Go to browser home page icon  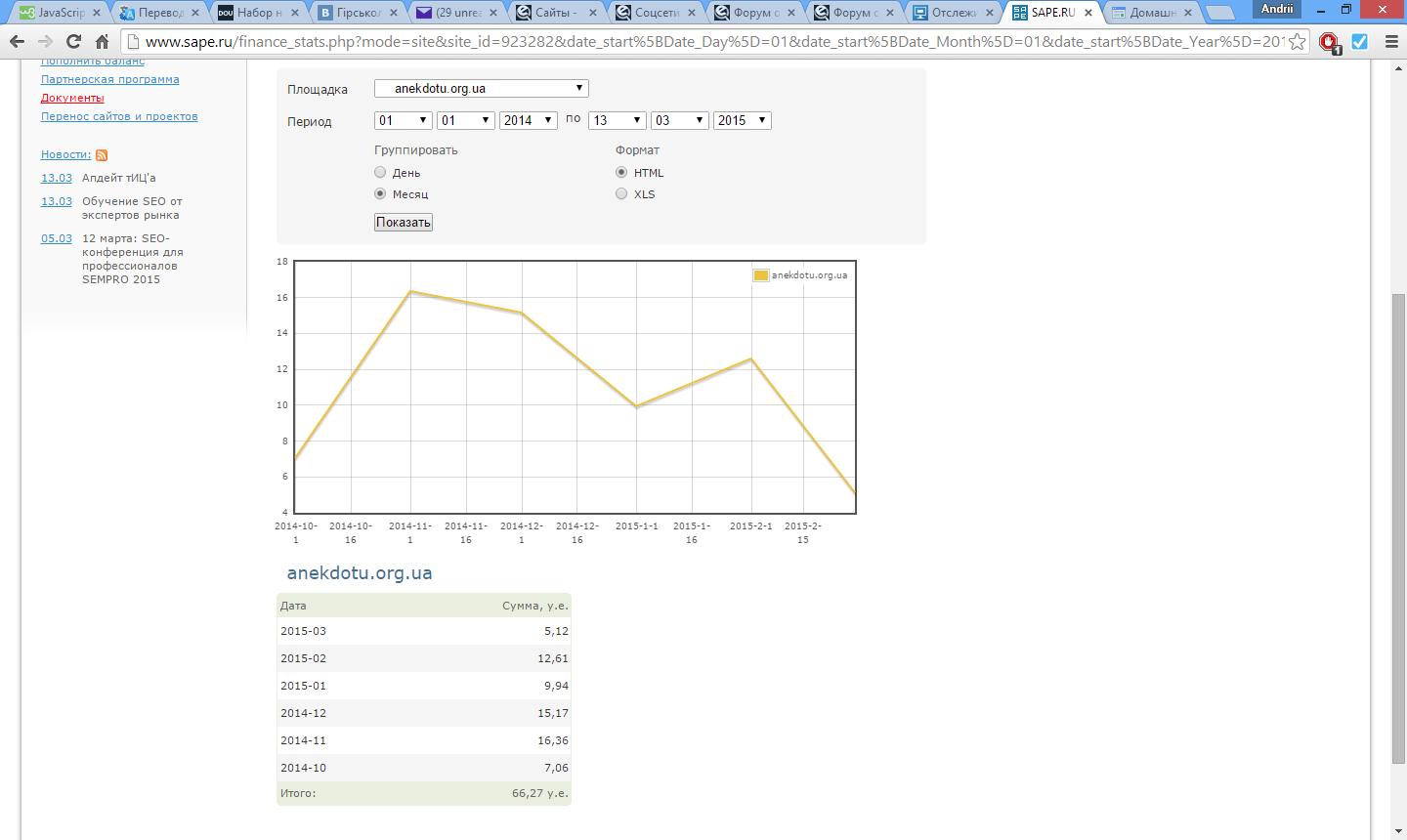click(x=102, y=42)
